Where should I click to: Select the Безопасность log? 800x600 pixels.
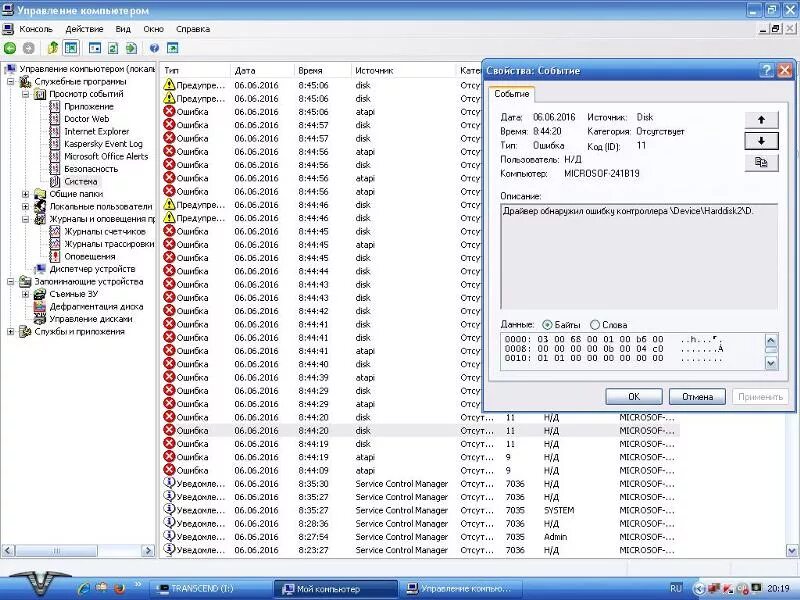coord(91,169)
